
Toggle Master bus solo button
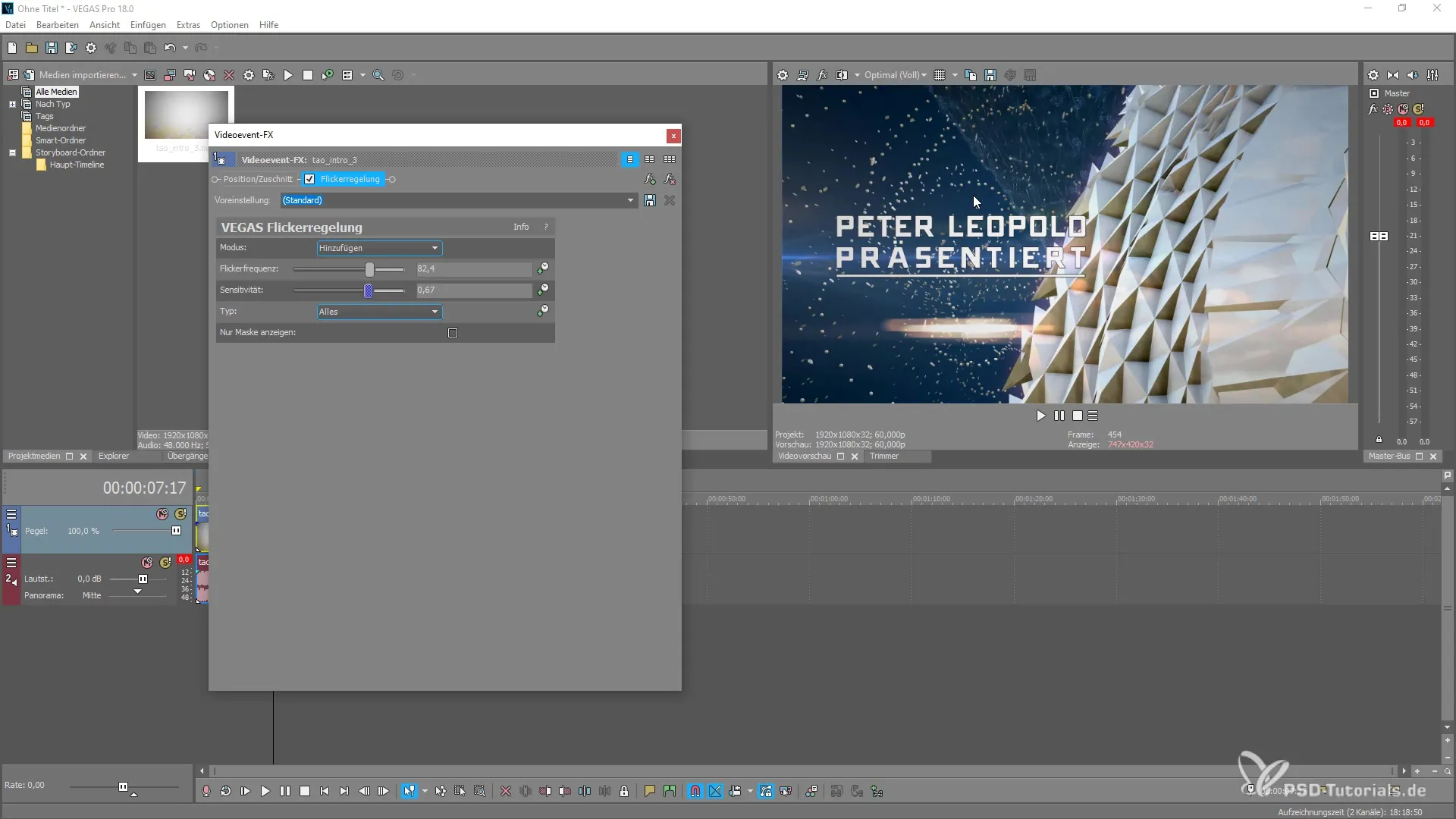tap(1418, 109)
